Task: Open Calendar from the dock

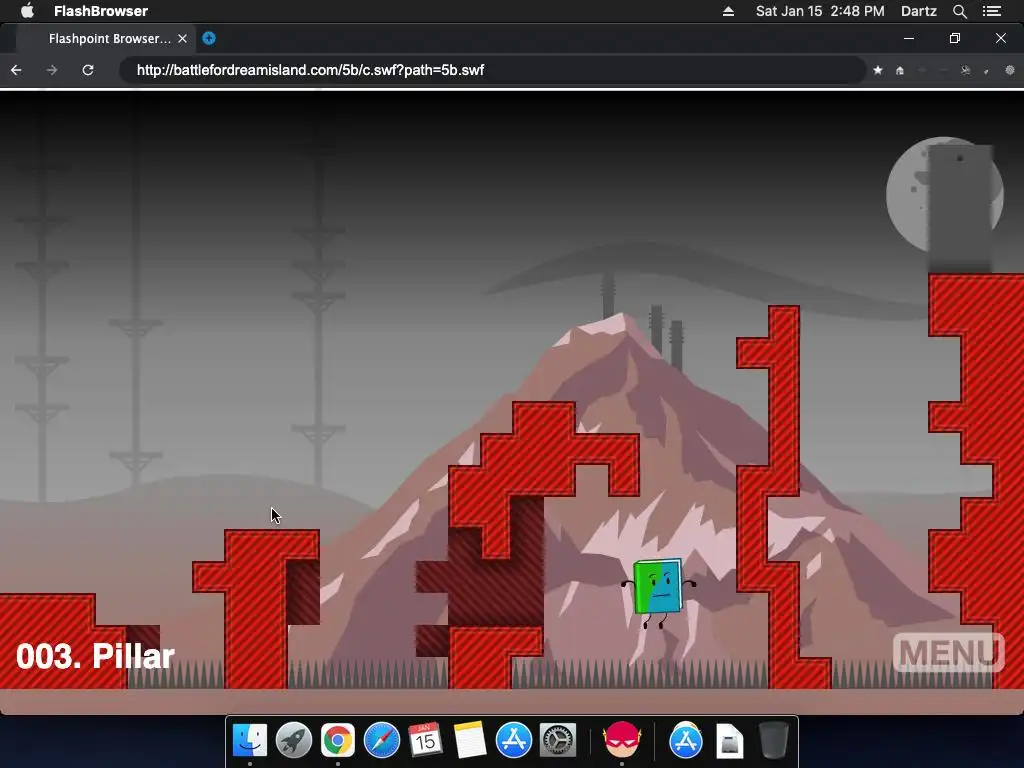Action: coord(425,741)
